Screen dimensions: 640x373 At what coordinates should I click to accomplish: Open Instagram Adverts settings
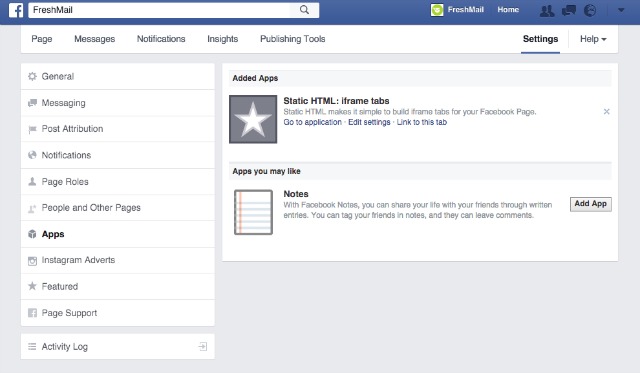point(118,260)
